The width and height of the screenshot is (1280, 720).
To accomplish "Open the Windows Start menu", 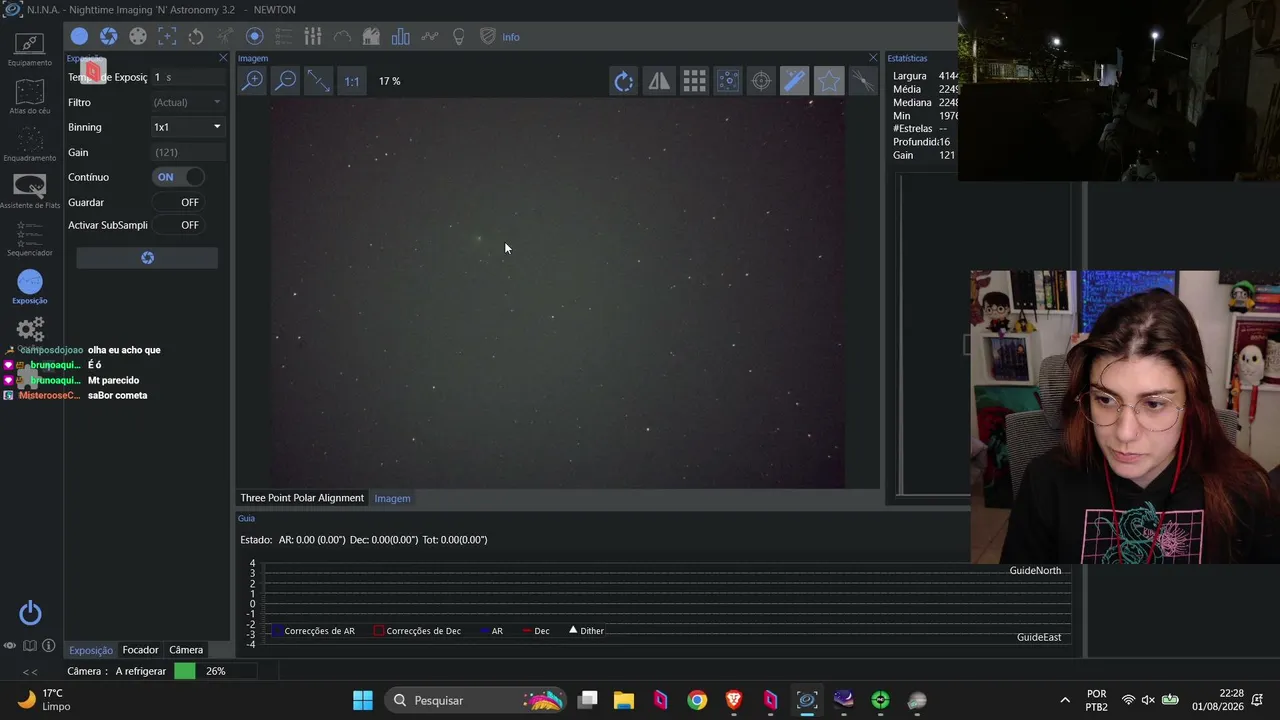I will pyautogui.click(x=363, y=700).
